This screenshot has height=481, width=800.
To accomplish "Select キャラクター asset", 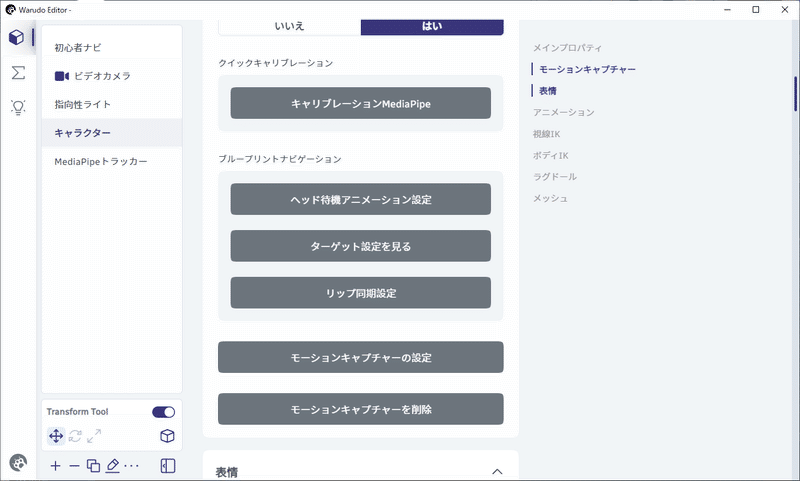I will (x=112, y=133).
